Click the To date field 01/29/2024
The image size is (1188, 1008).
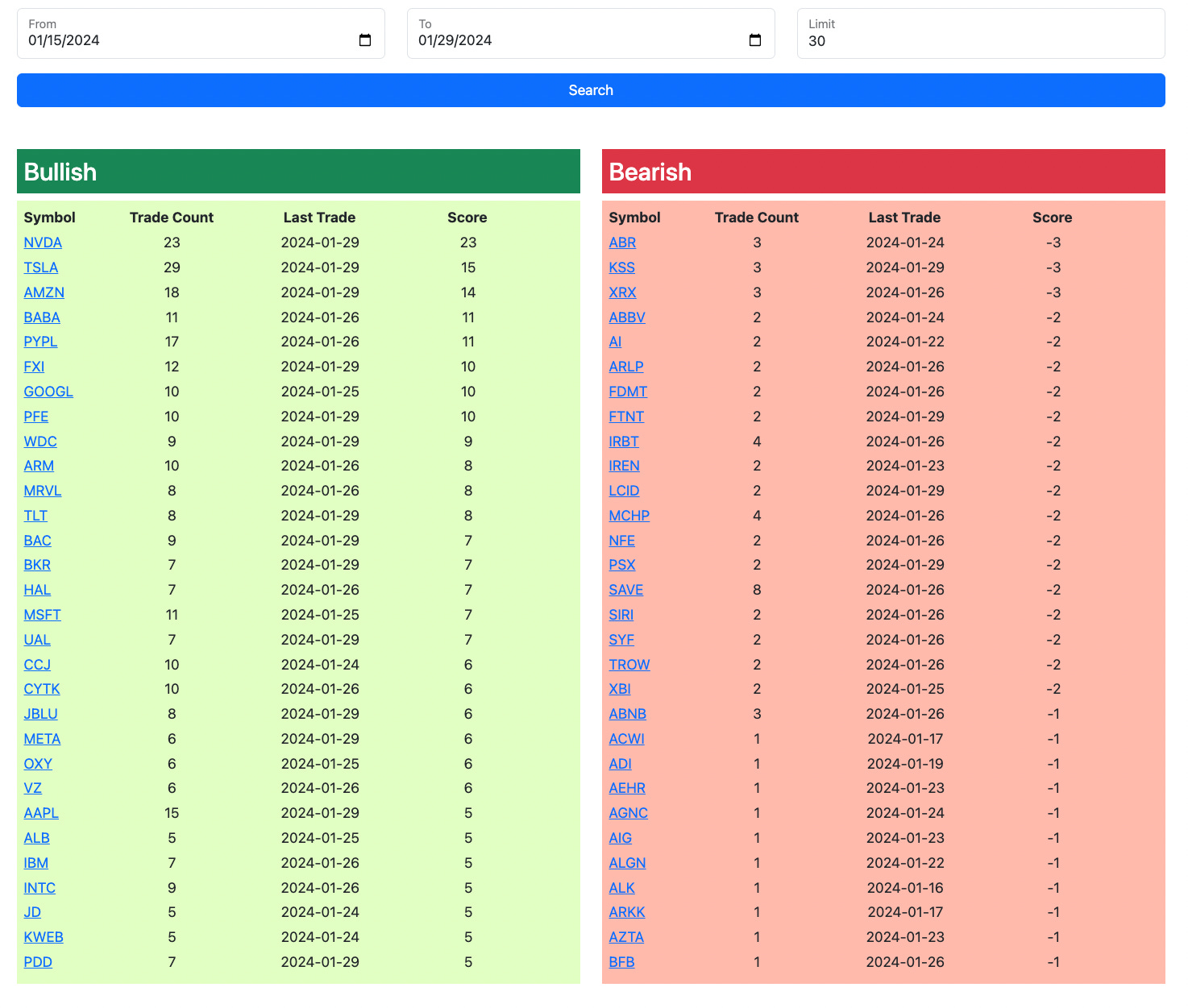coord(591,34)
